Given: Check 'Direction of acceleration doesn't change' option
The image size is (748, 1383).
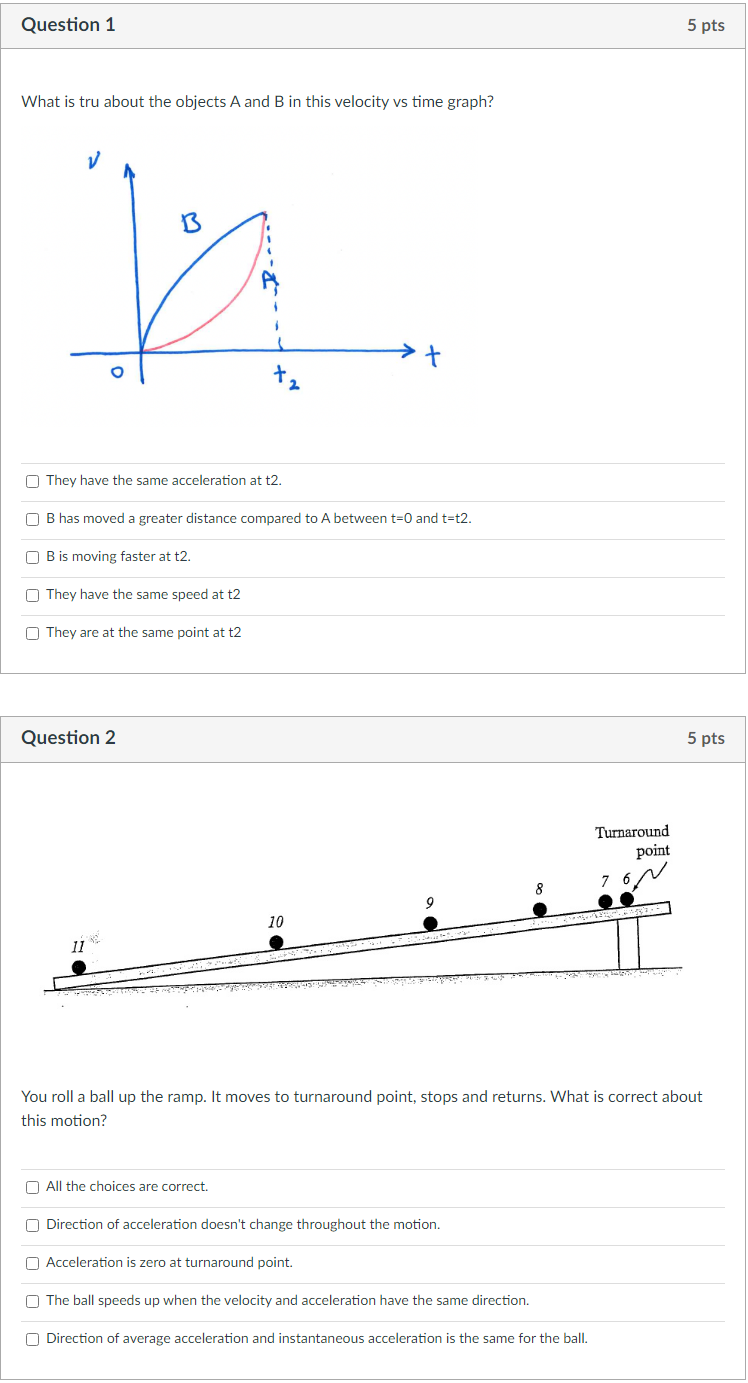Looking at the screenshot, I should click(32, 1224).
